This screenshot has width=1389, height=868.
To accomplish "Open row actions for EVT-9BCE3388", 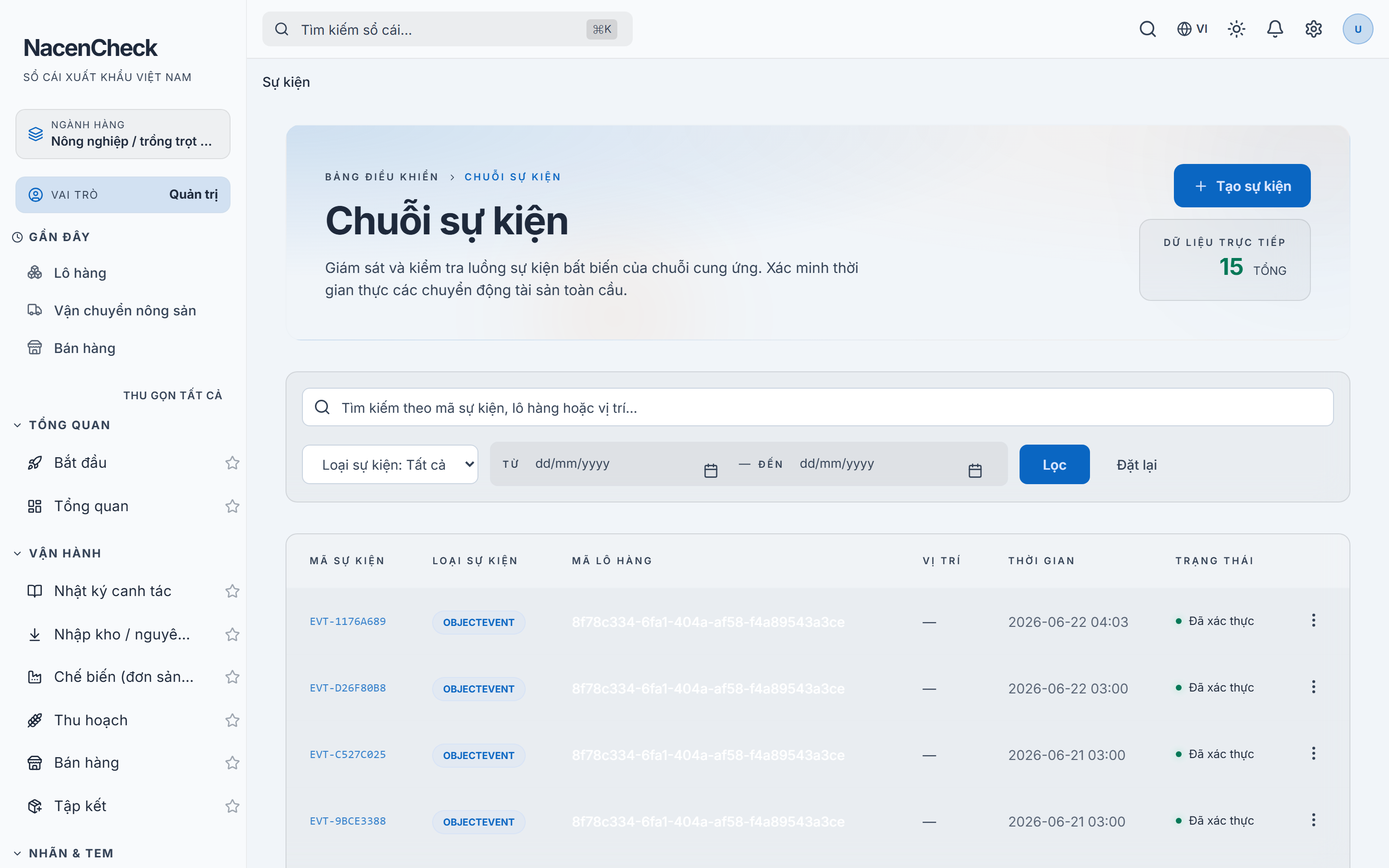I will coord(1313,820).
